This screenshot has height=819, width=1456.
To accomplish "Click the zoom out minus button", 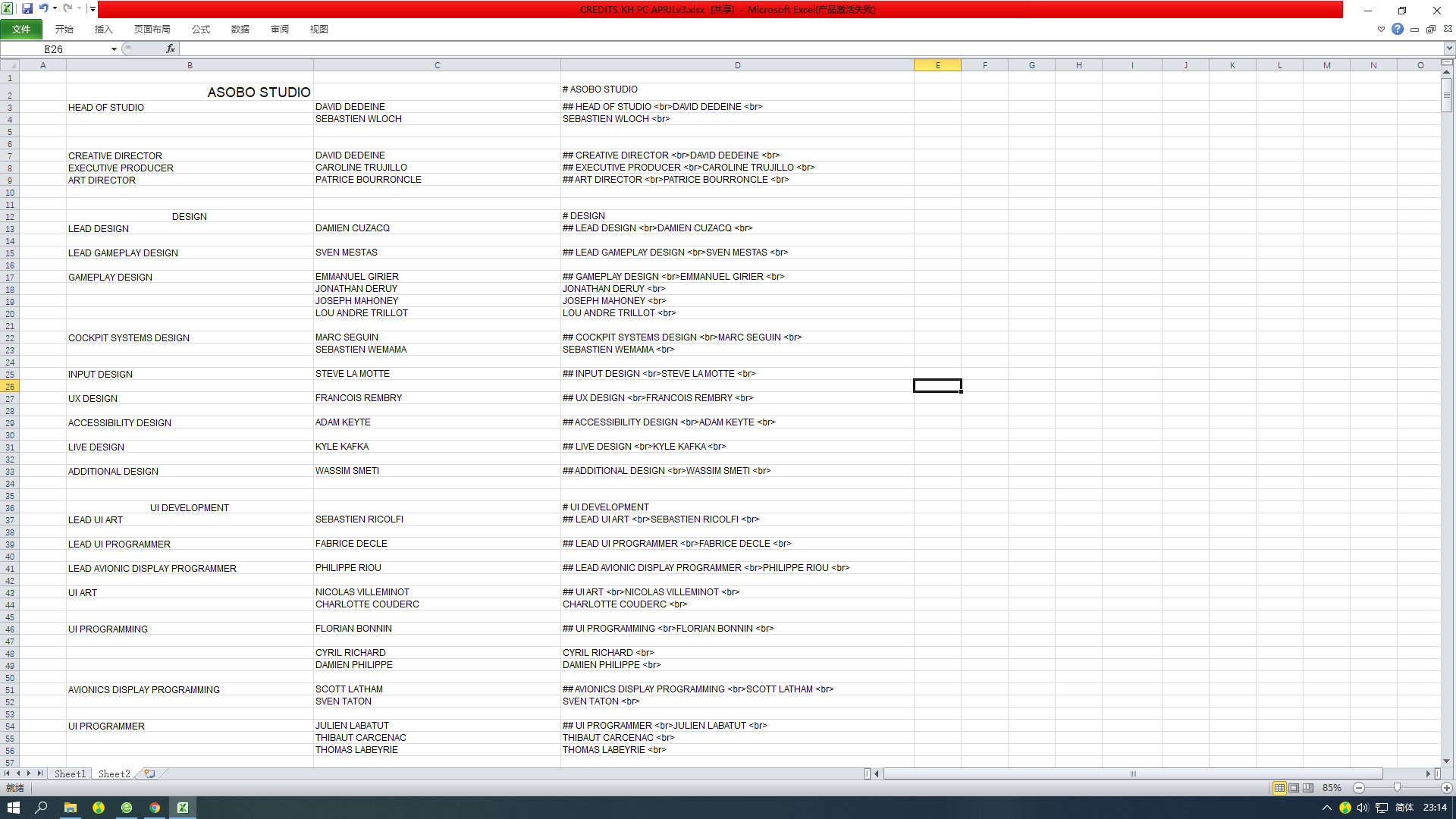I will (x=1359, y=788).
